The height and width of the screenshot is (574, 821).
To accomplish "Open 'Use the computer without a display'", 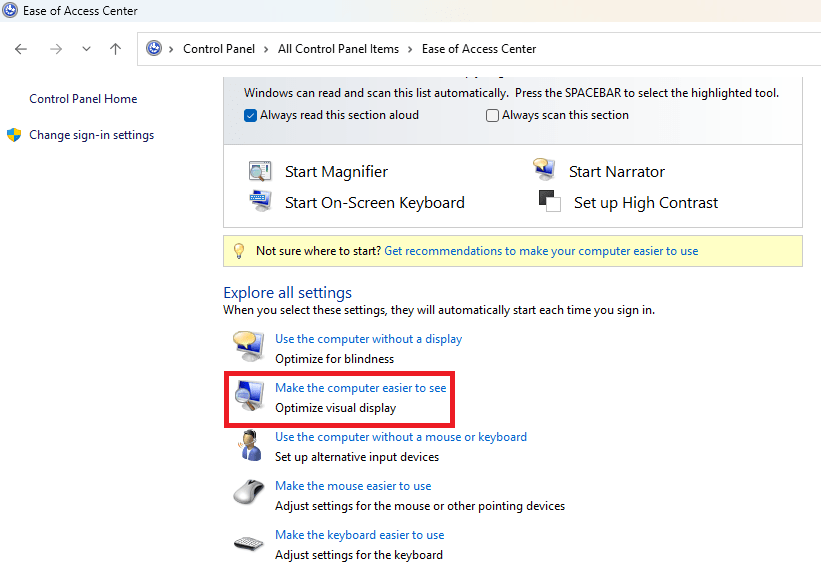I will click(x=369, y=339).
